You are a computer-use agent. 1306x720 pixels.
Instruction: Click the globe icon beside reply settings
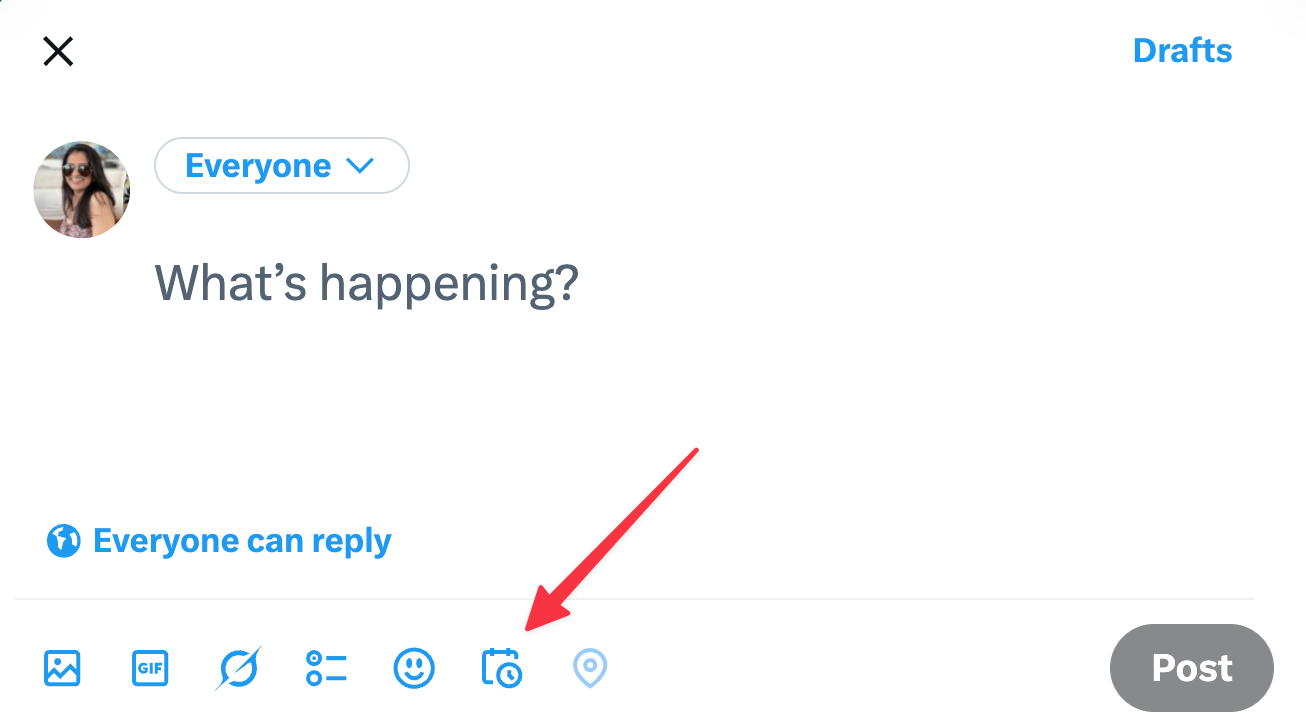63,540
